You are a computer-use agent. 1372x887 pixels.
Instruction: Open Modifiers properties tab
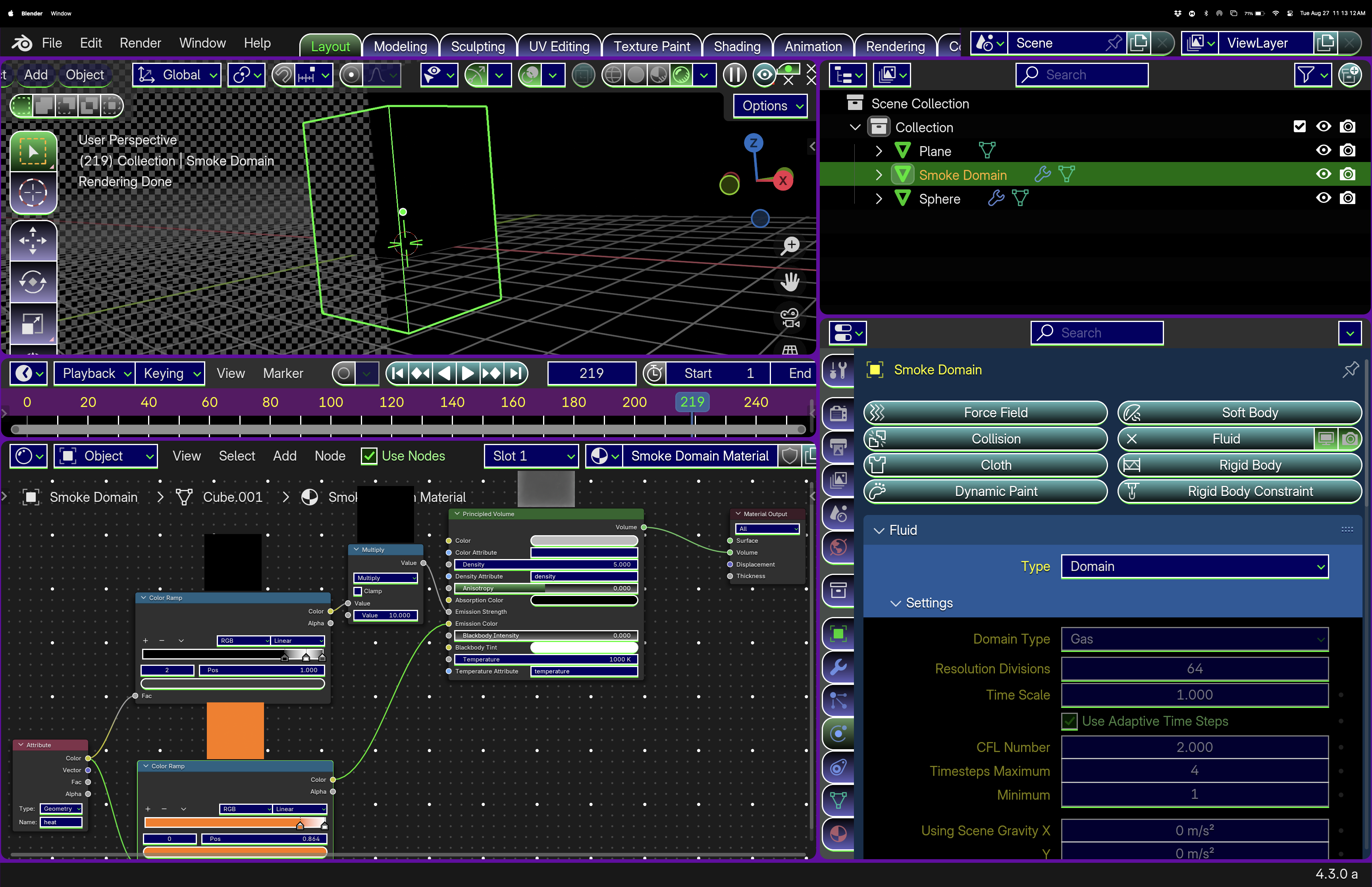coord(838,667)
